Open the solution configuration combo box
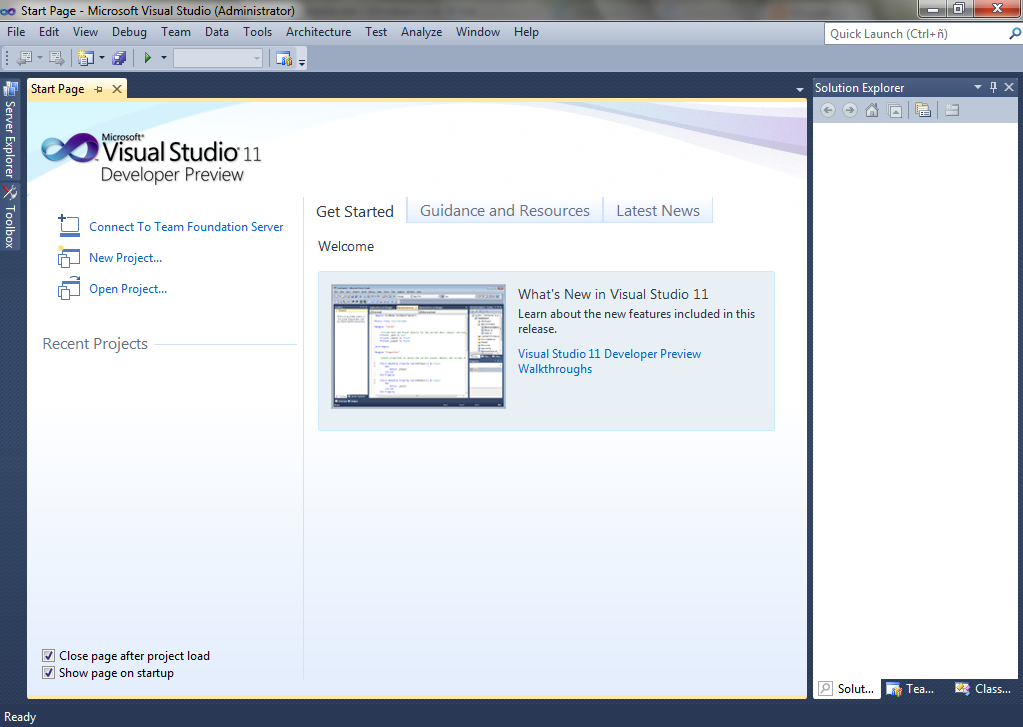1023x727 pixels. coord(217,58)
